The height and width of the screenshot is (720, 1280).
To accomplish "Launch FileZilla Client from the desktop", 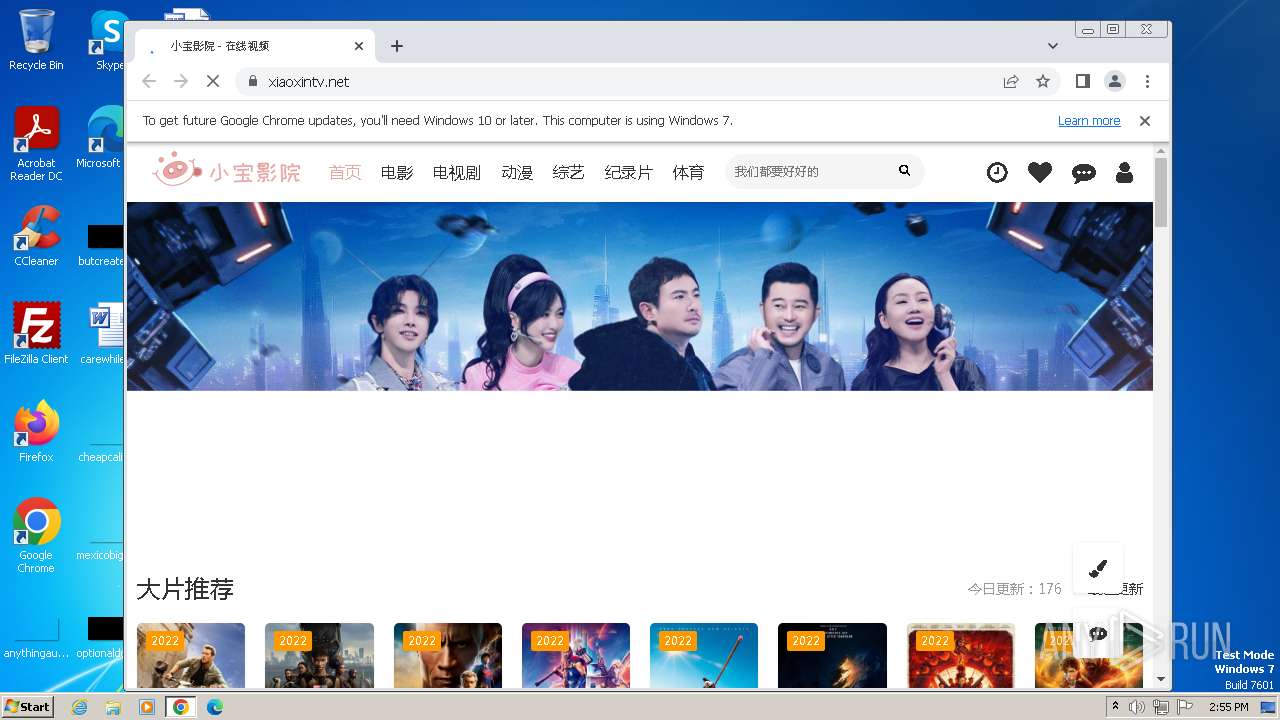I will [36, 334].
